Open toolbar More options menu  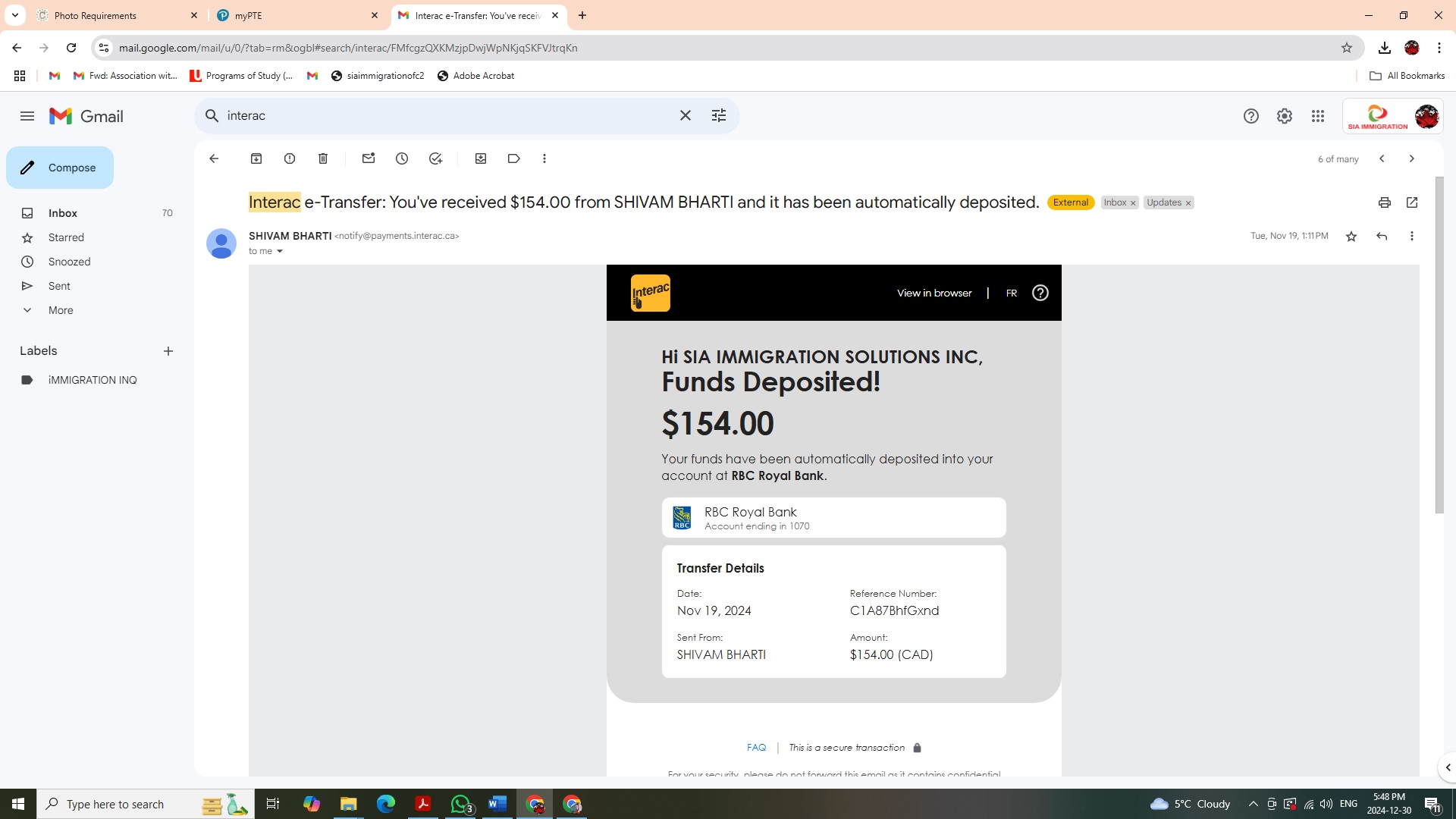click(544, 158)
